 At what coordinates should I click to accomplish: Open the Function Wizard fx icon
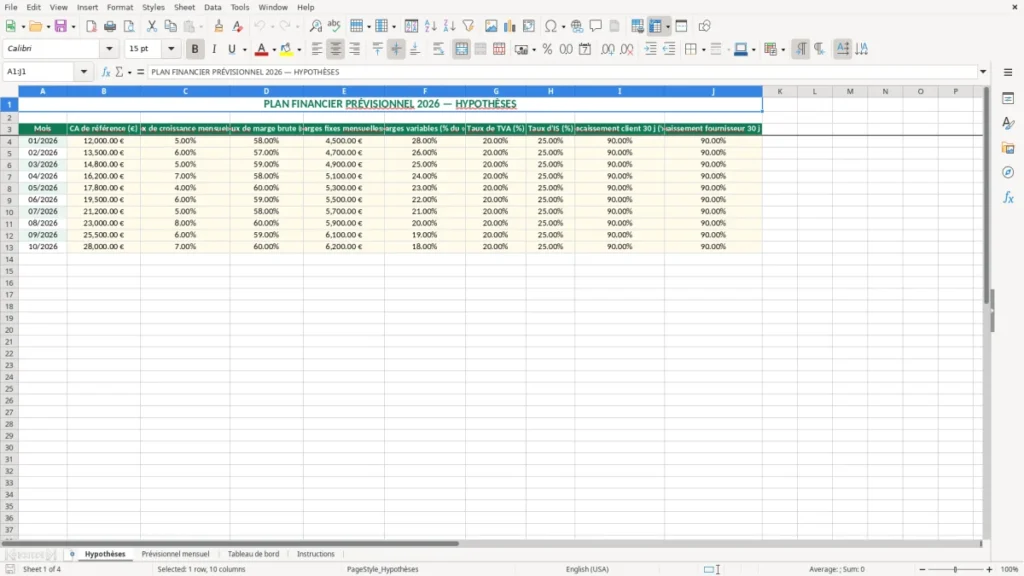tap(106, 72)
